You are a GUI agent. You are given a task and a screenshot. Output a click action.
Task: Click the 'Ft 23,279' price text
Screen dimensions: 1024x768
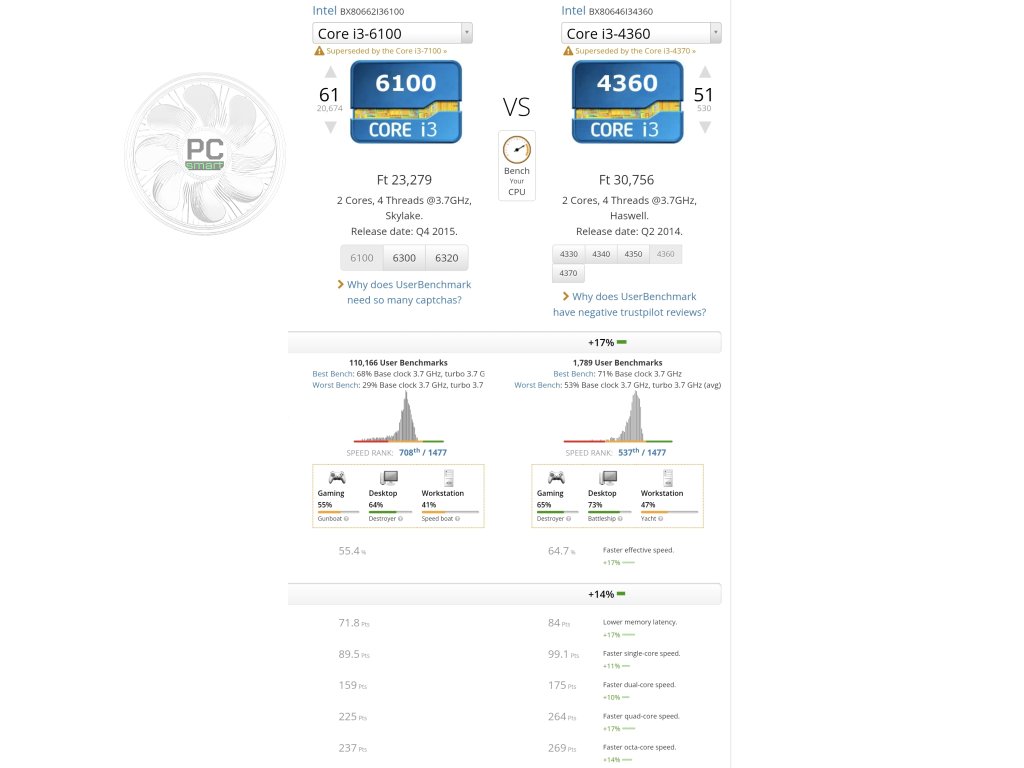[x=404, y=180]
